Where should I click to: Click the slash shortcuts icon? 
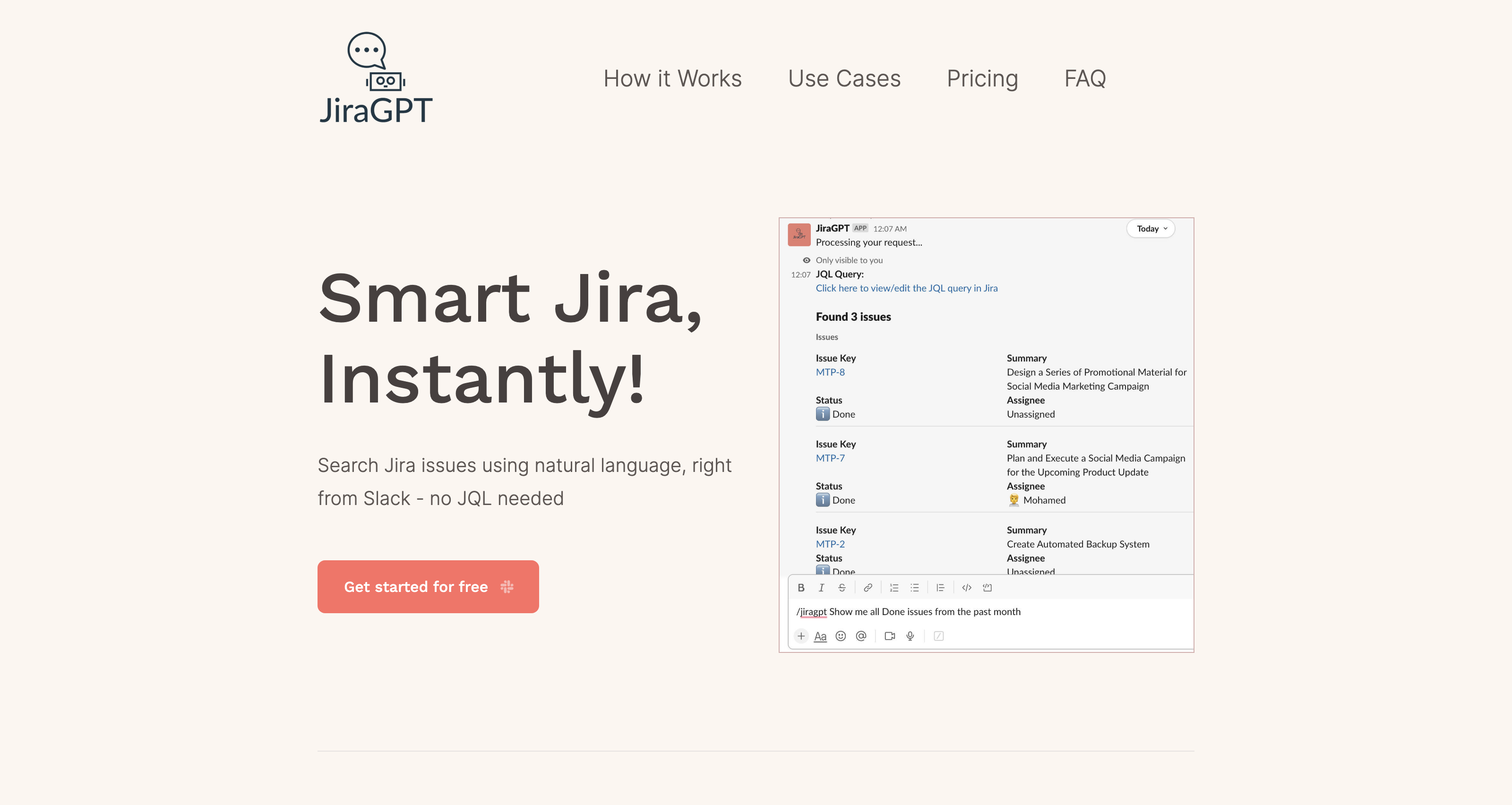coord(938,636)
